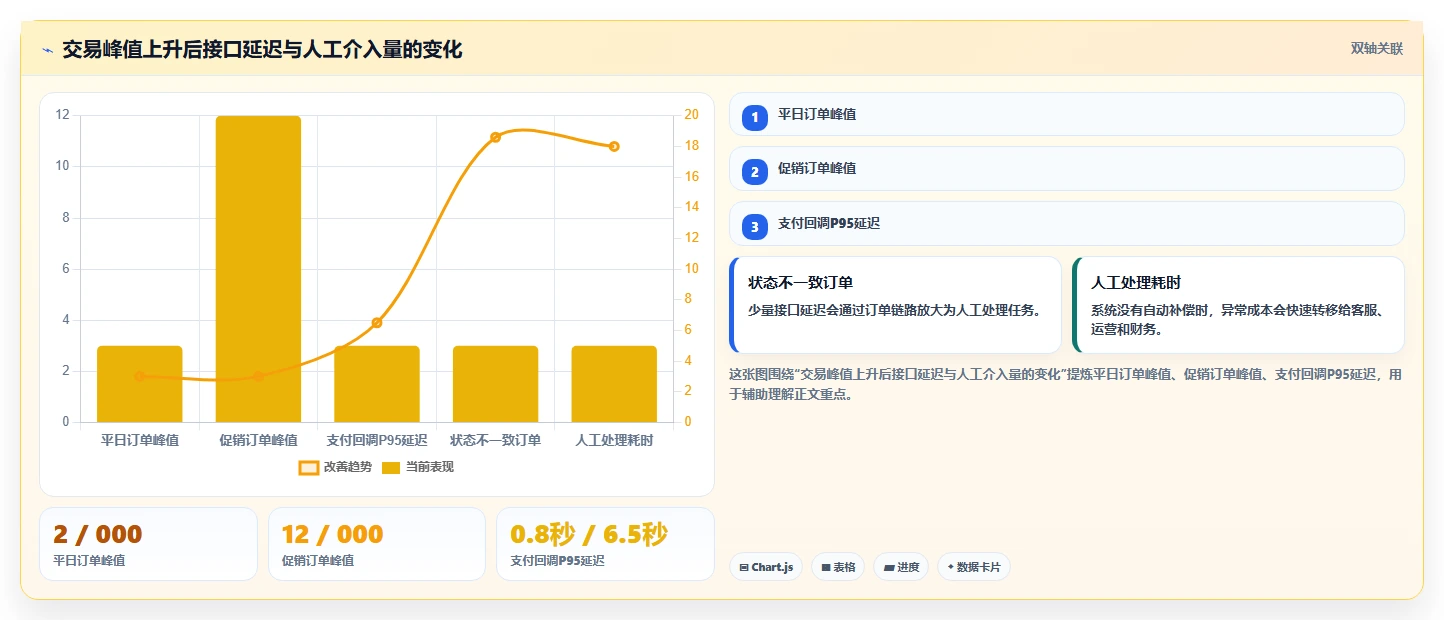Click the 数据卡片 tag
This screenshot has width=1444, height=620.
pyautogui.click(x=973, y=567)
